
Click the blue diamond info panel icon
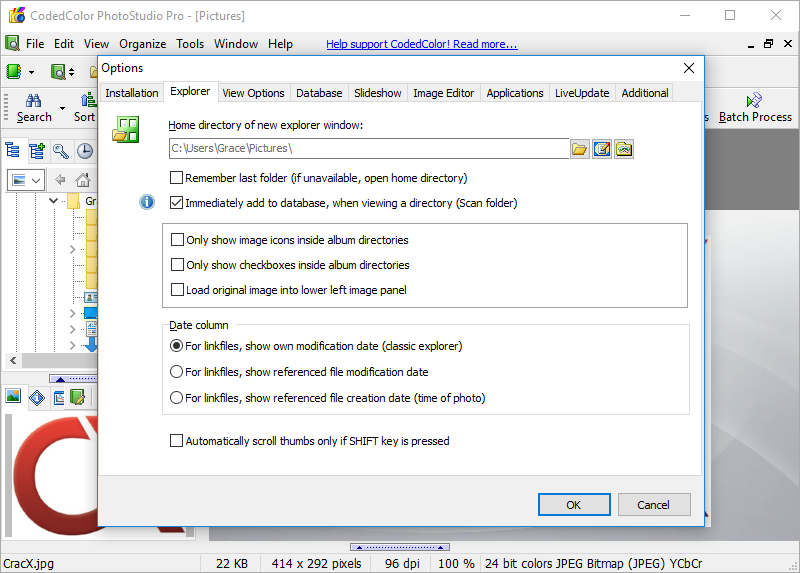click(37, 397)
